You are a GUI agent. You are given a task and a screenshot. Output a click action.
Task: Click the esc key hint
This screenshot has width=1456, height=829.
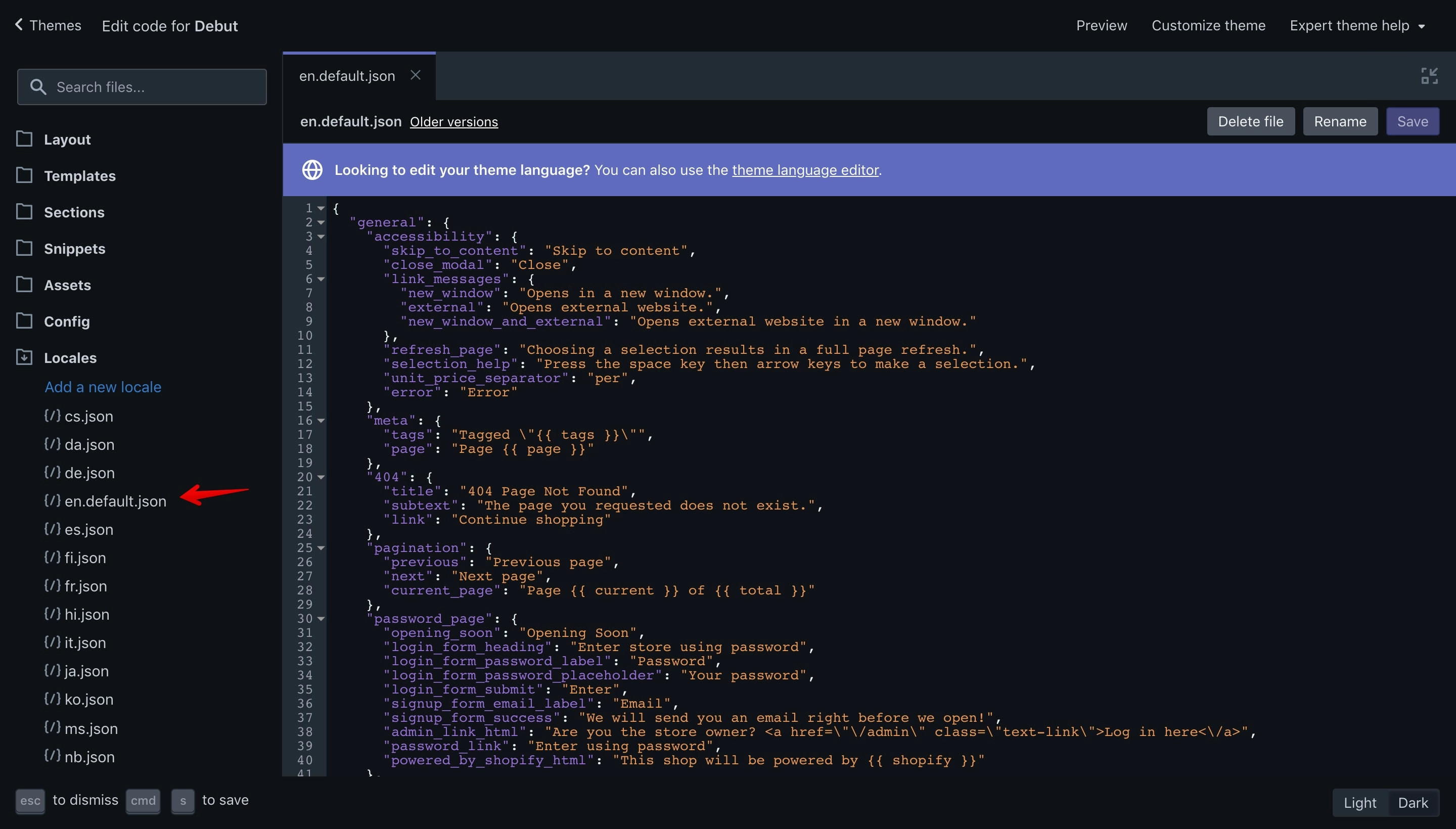[30, 801]
